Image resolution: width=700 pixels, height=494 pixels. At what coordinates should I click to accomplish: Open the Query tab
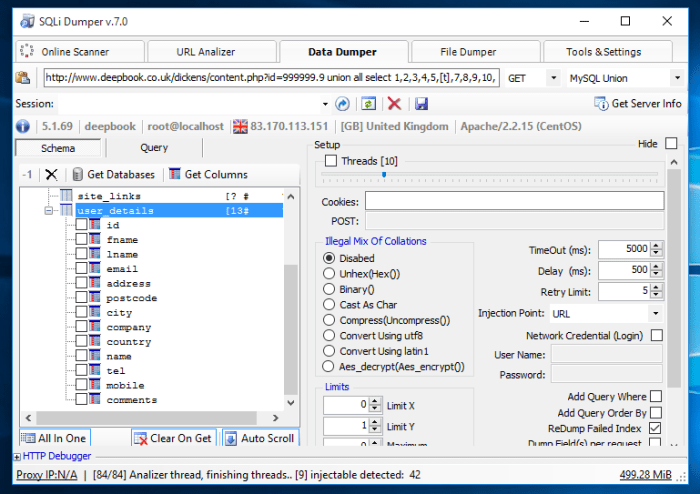[x=154, y=148]
